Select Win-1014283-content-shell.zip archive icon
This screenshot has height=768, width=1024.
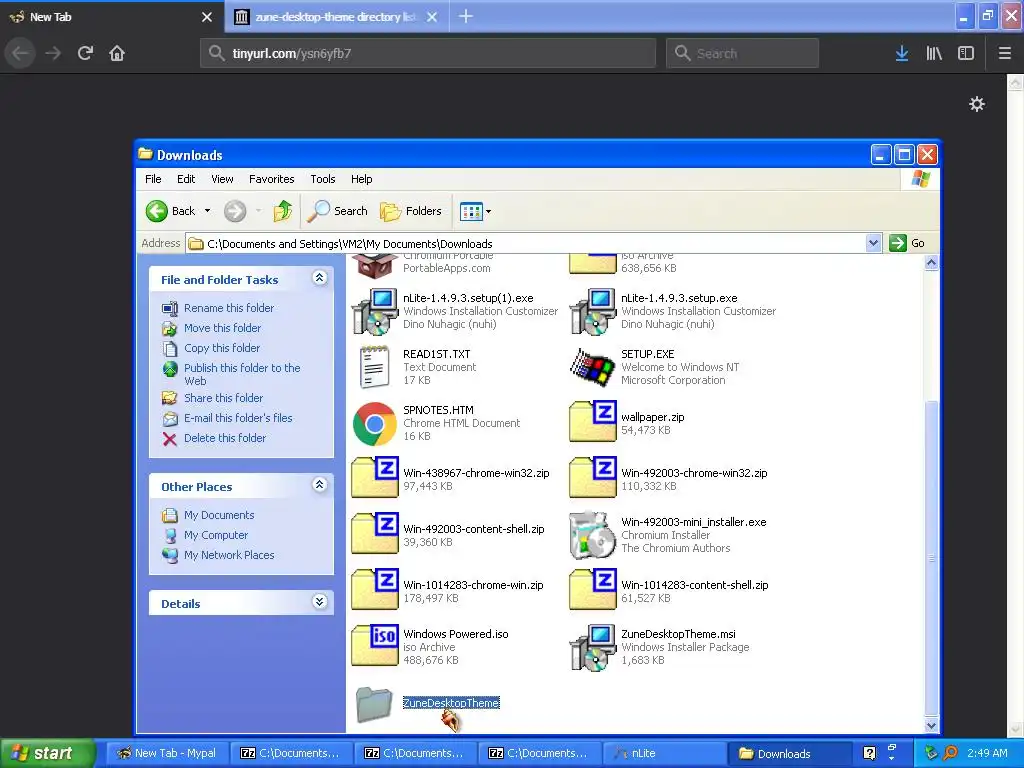[x=593, y=589]
